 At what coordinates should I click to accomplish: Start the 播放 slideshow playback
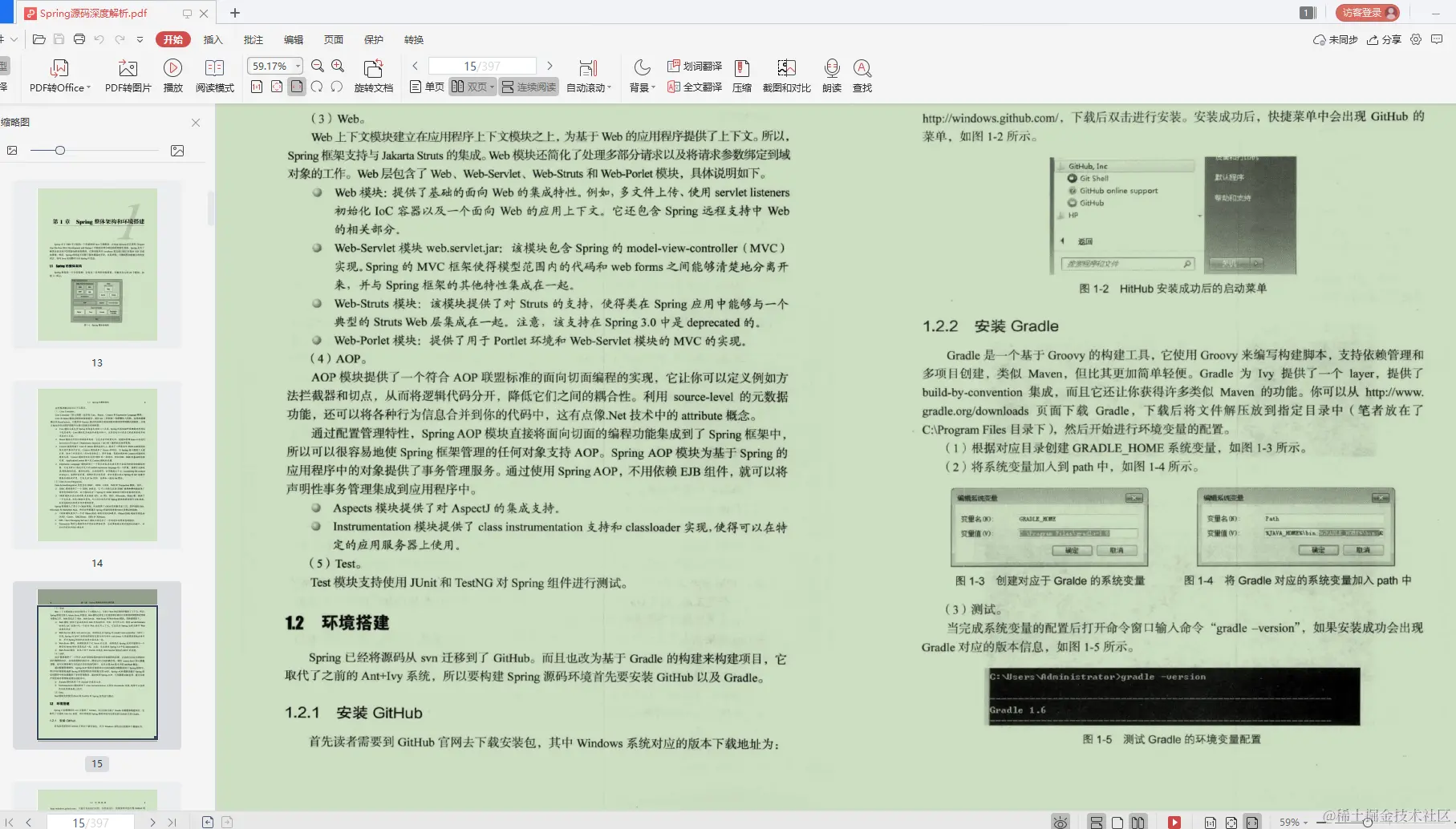(172, 76)
